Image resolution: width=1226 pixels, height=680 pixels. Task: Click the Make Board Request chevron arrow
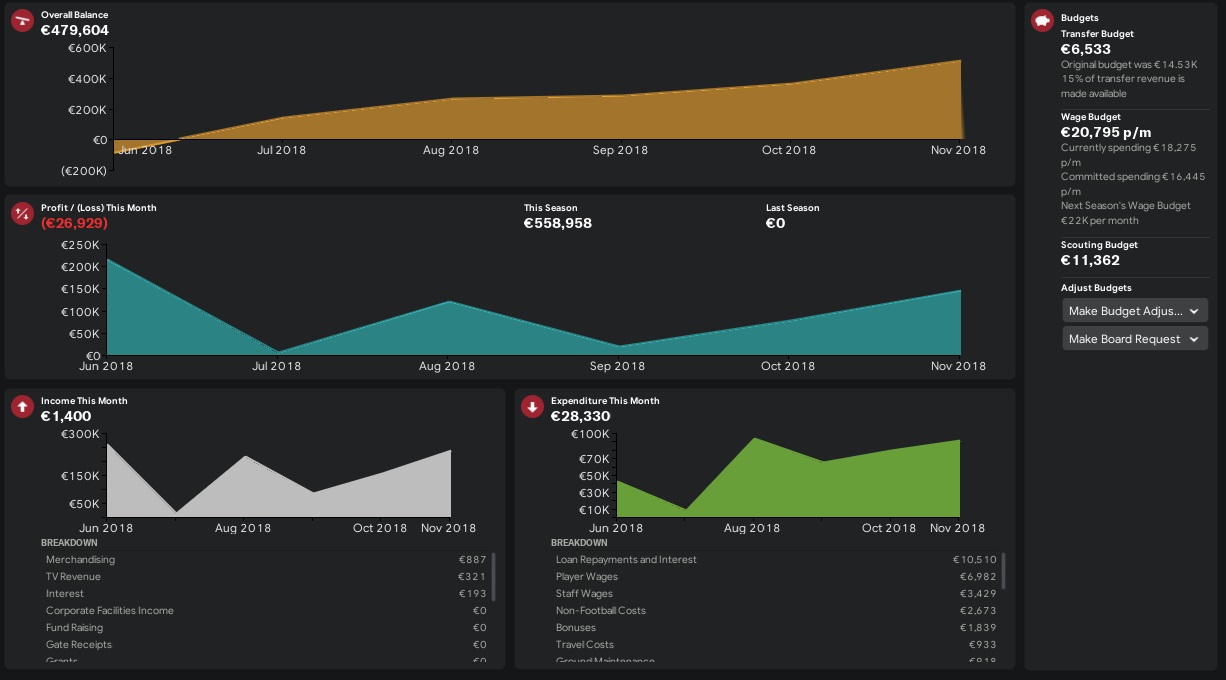[1194, 340]
